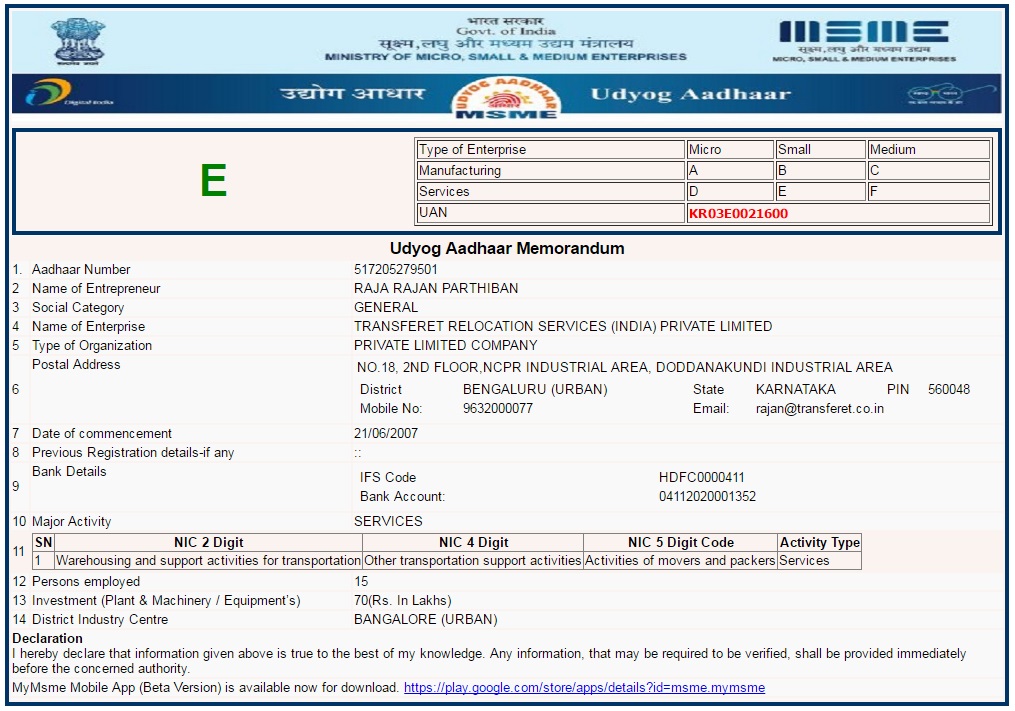Click the MSME logo at top right
This screenshot has height=711, width=1015.
tap(864, 41)
